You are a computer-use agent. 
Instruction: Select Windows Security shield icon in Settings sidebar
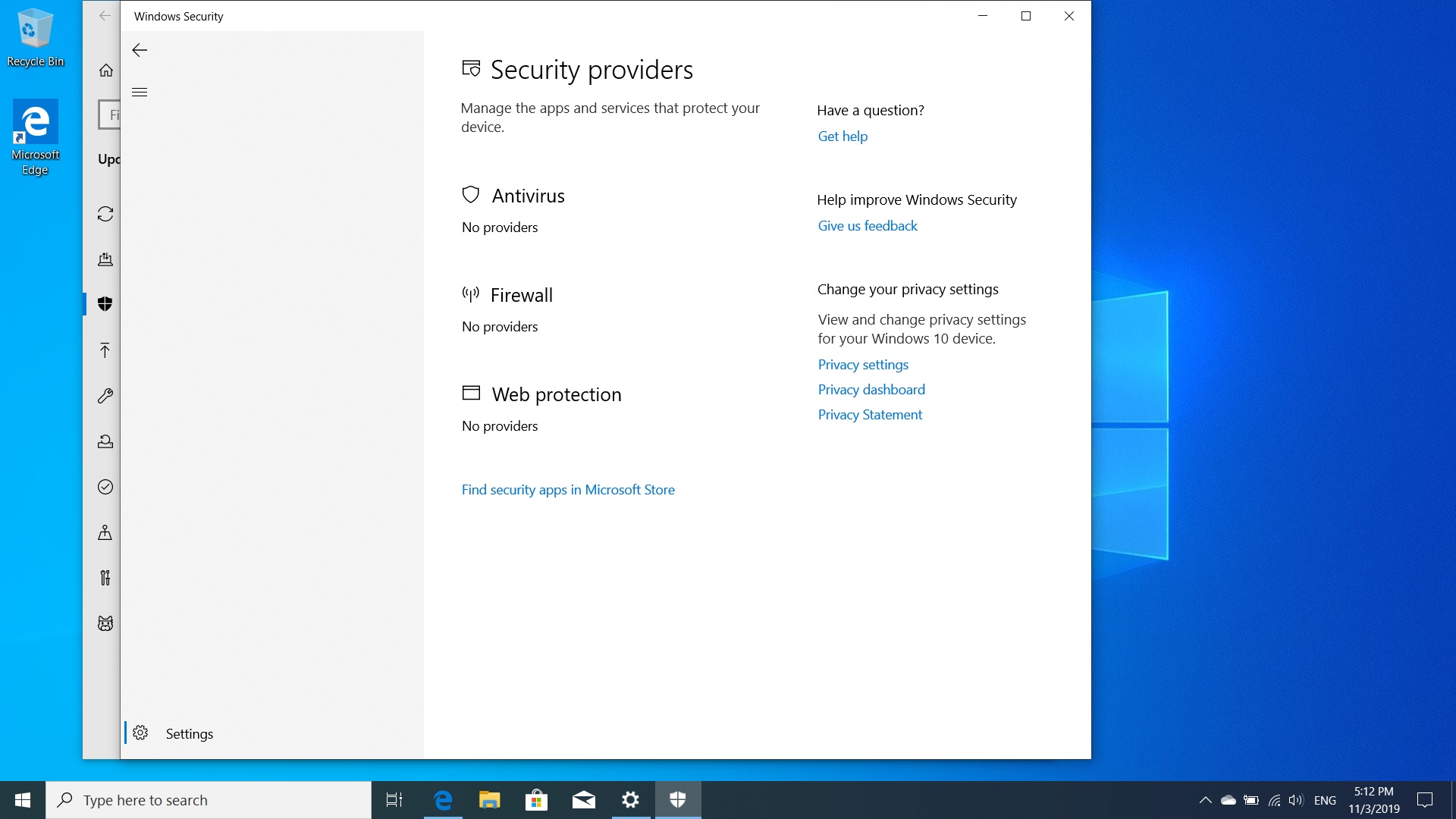tap(105, 304)
